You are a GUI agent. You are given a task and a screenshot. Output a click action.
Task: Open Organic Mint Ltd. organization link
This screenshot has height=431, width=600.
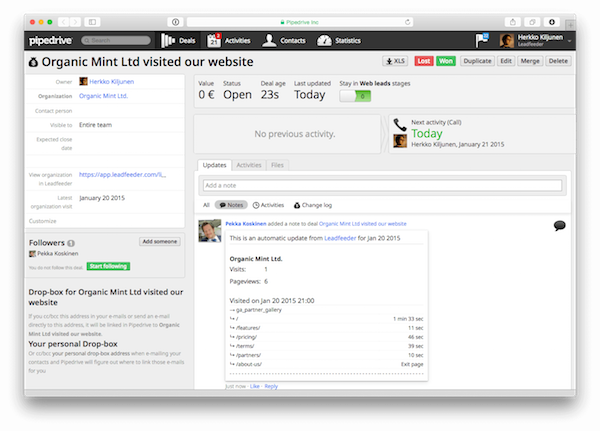[x=103, y=96]
